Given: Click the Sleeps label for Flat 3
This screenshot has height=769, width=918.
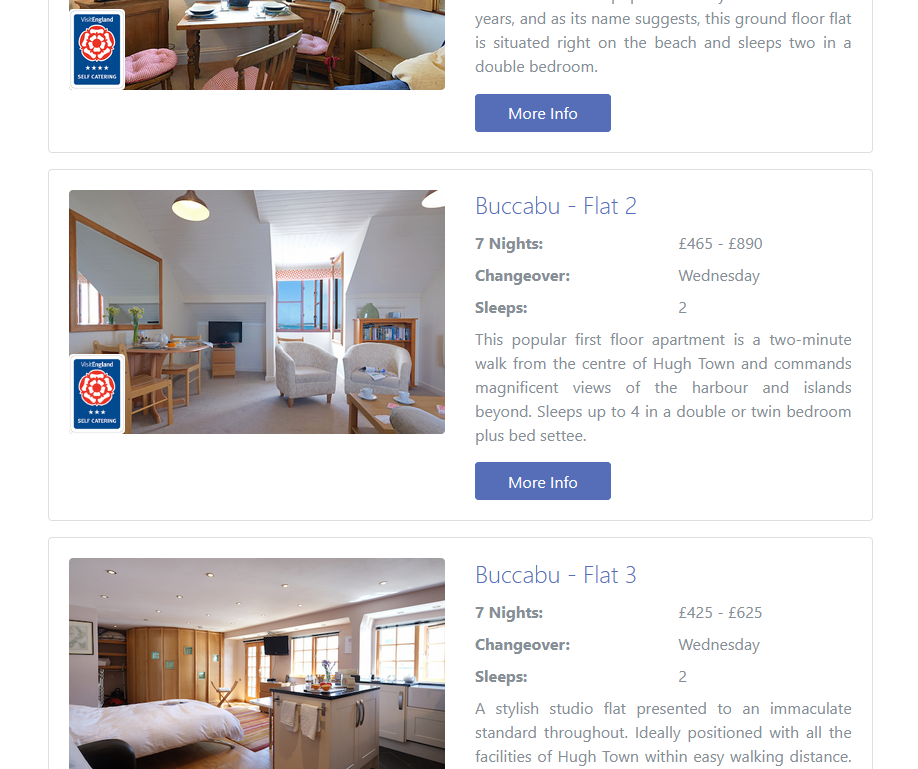Looking at the screenshot, I should click(501, 677).
